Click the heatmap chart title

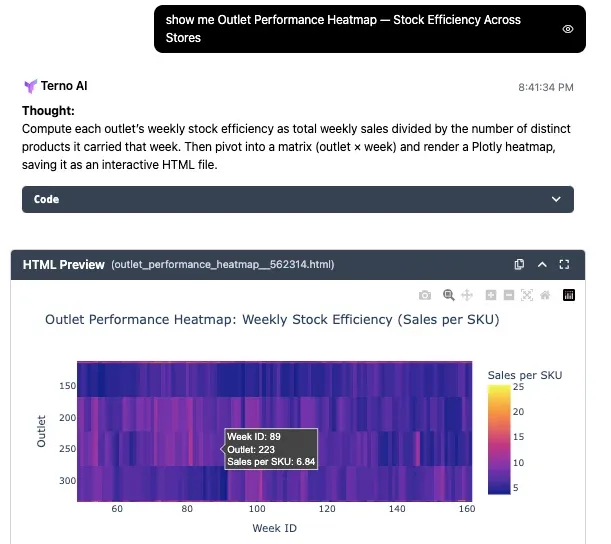(272, 320)
